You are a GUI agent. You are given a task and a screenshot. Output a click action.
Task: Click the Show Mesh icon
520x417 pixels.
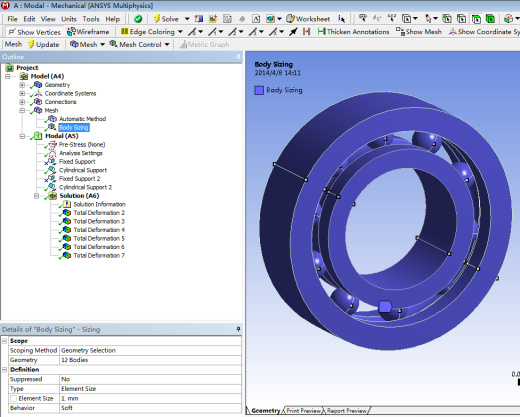(x=400, y=32)
